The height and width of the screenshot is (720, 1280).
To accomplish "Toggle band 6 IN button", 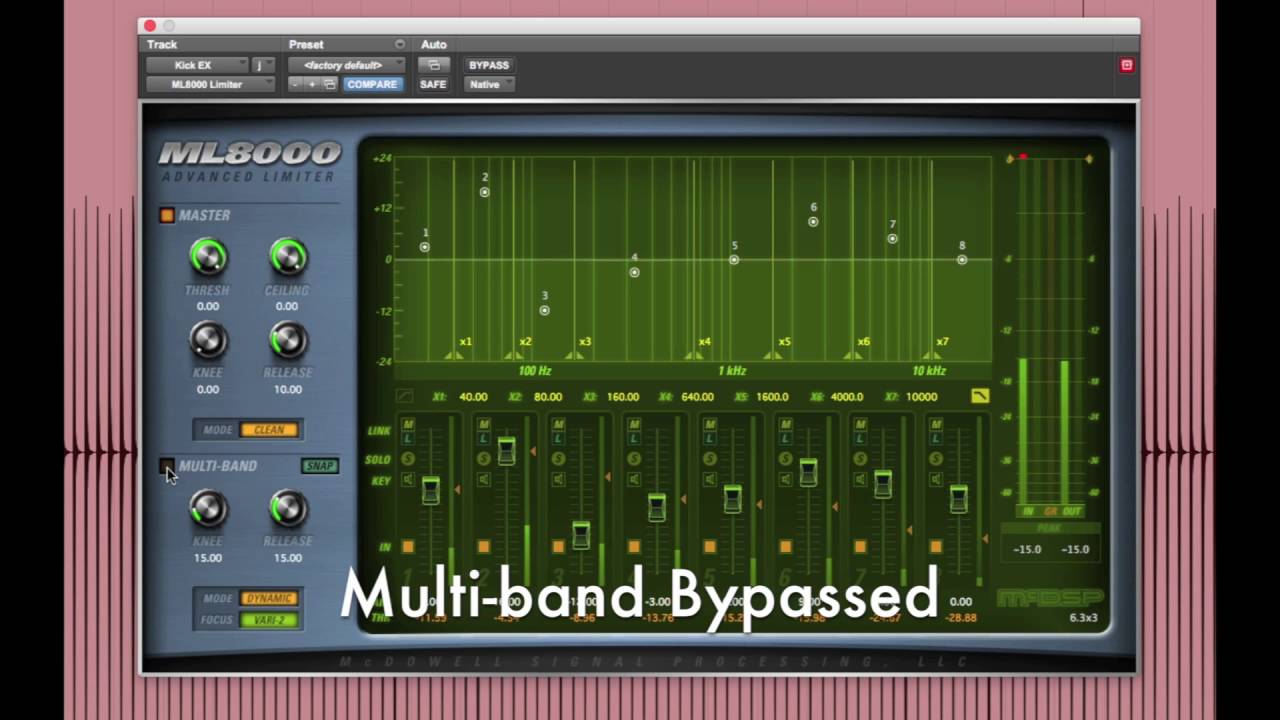I will (785, 547).
